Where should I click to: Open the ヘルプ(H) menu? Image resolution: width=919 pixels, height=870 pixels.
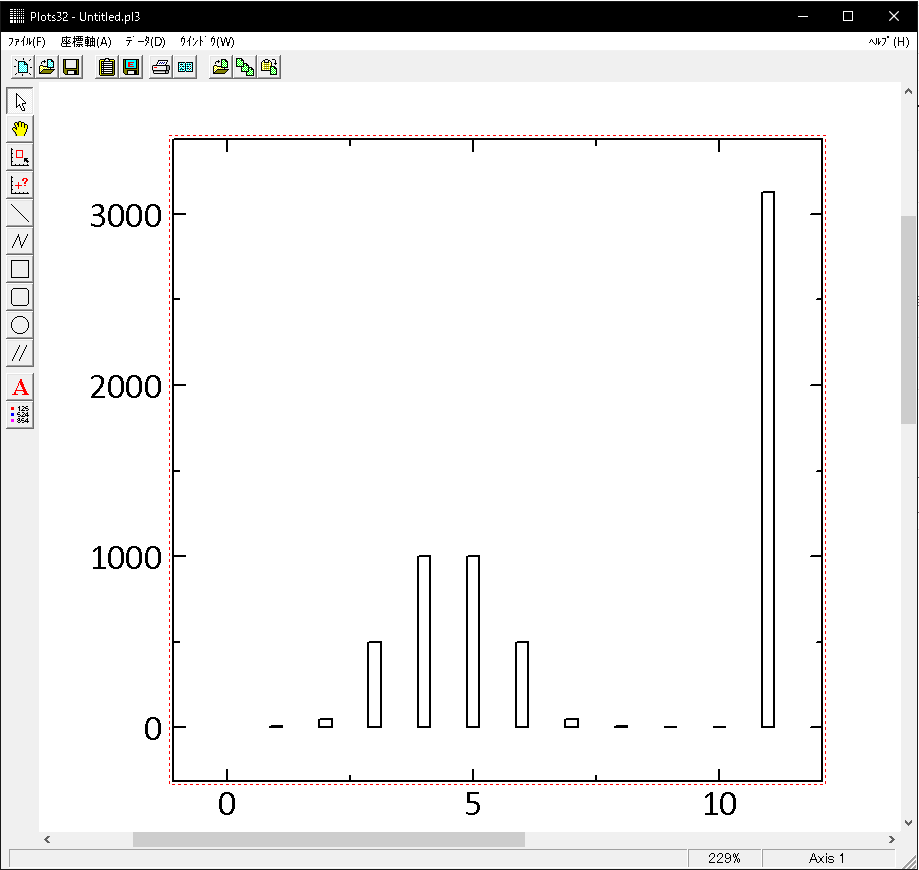[x=889, y=42]
